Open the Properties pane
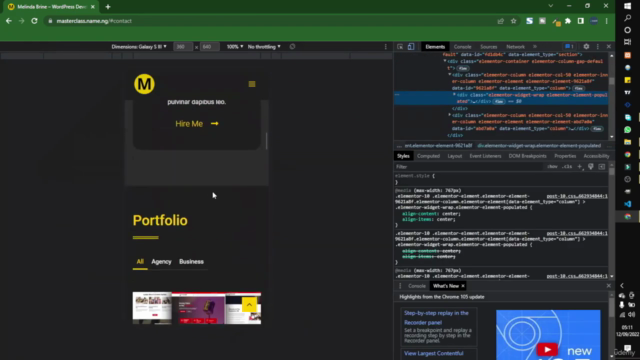 (565, 156)
